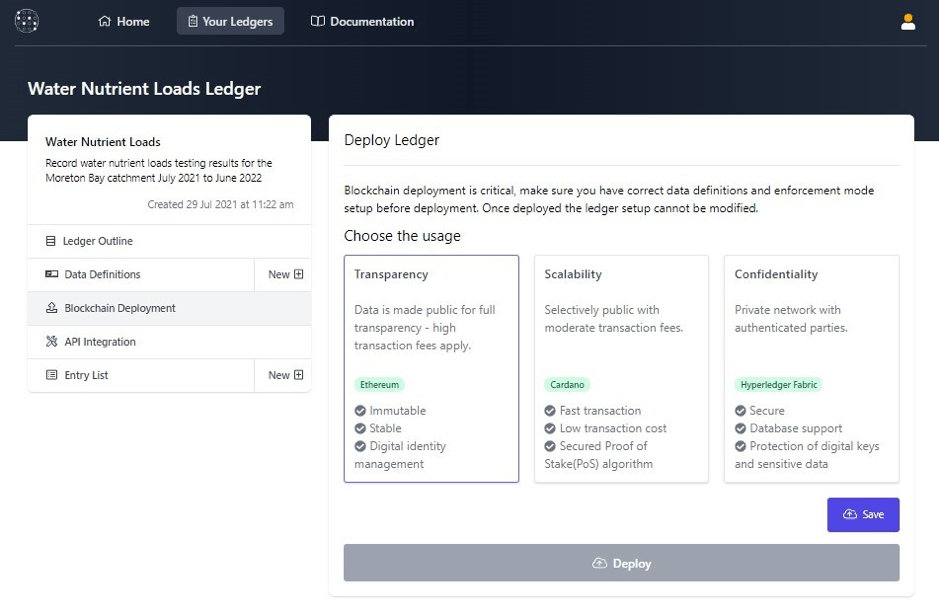Click the house icon beside Home

(x=105, y=22)
